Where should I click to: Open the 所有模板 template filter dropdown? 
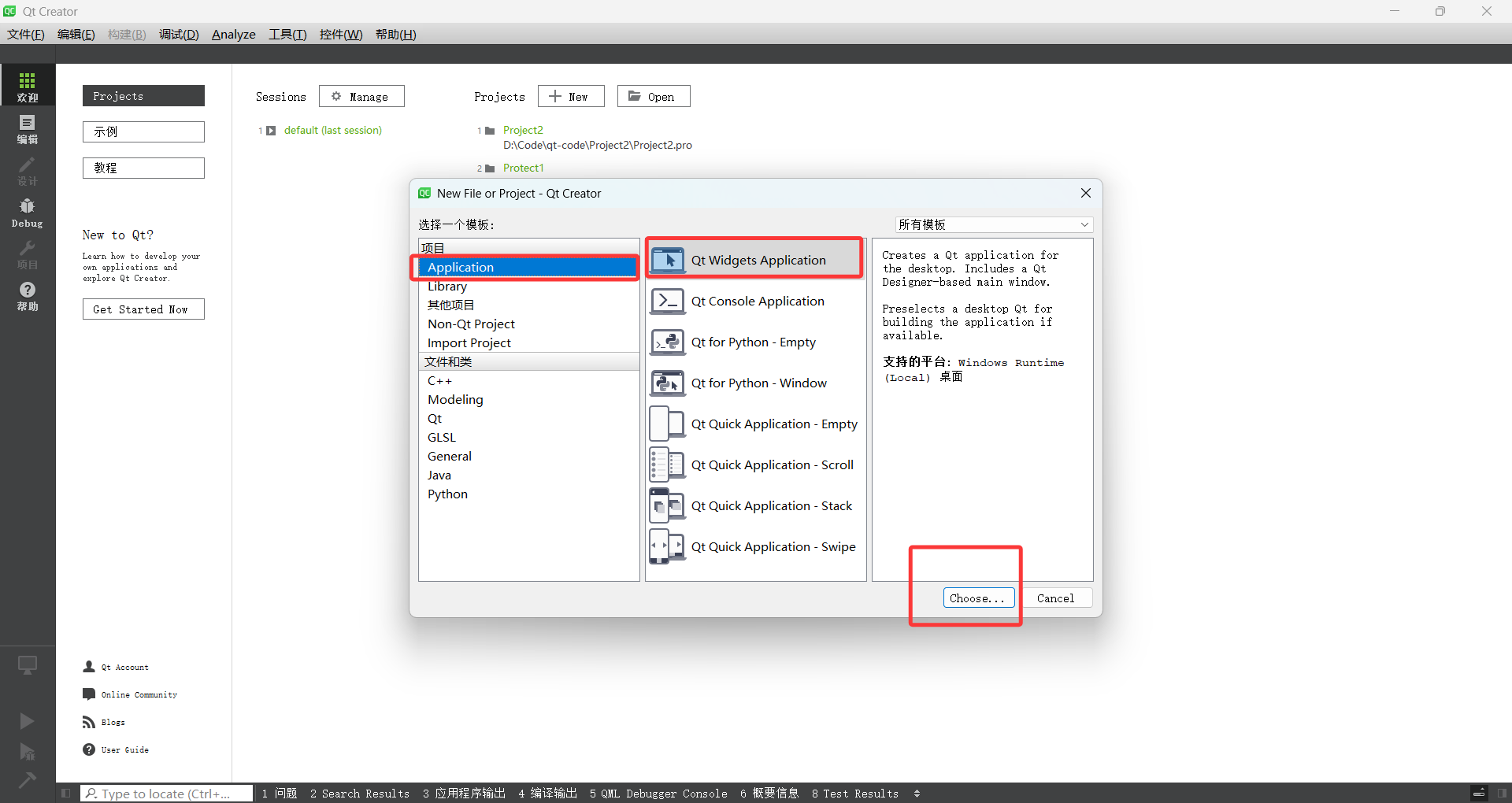click(994, 224)
